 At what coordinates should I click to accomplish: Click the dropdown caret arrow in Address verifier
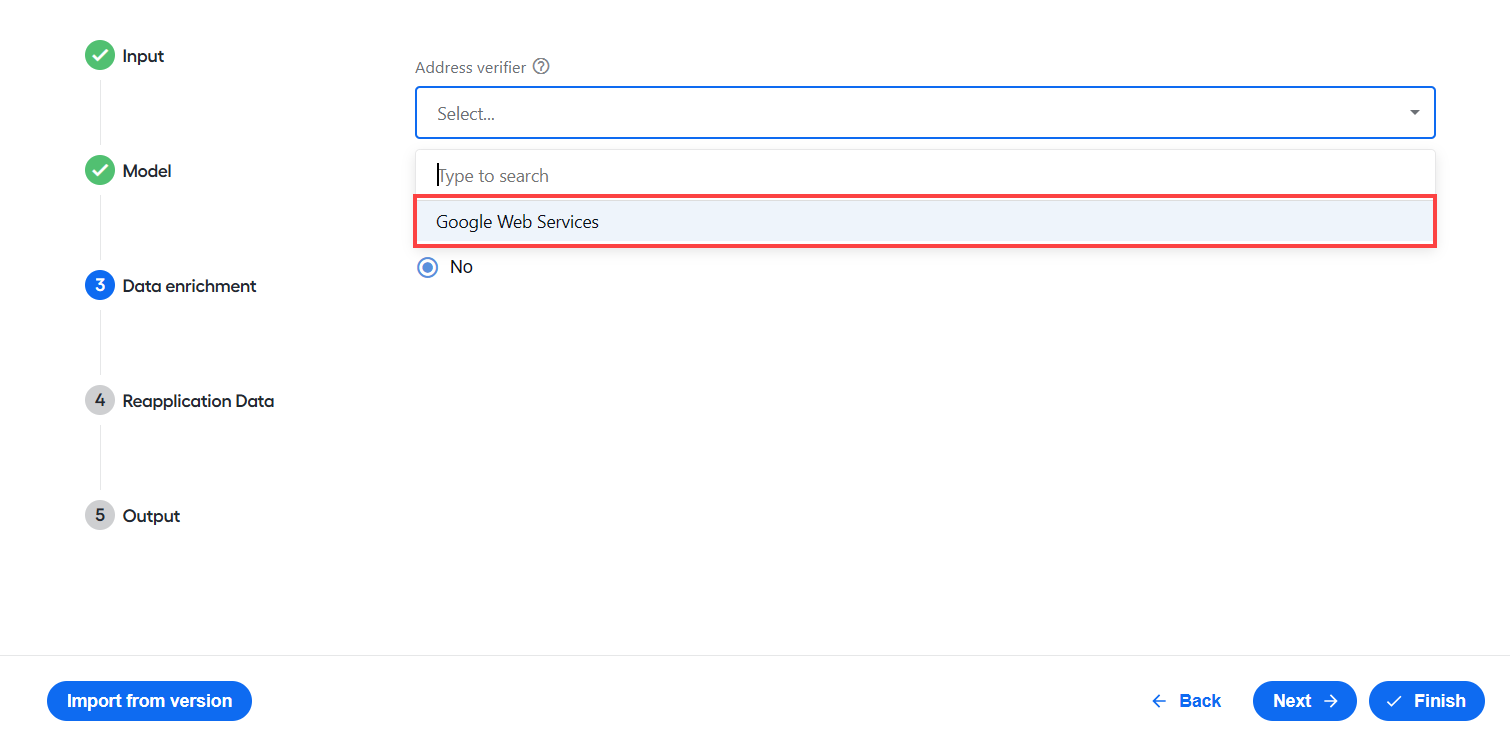[1414, 113]
